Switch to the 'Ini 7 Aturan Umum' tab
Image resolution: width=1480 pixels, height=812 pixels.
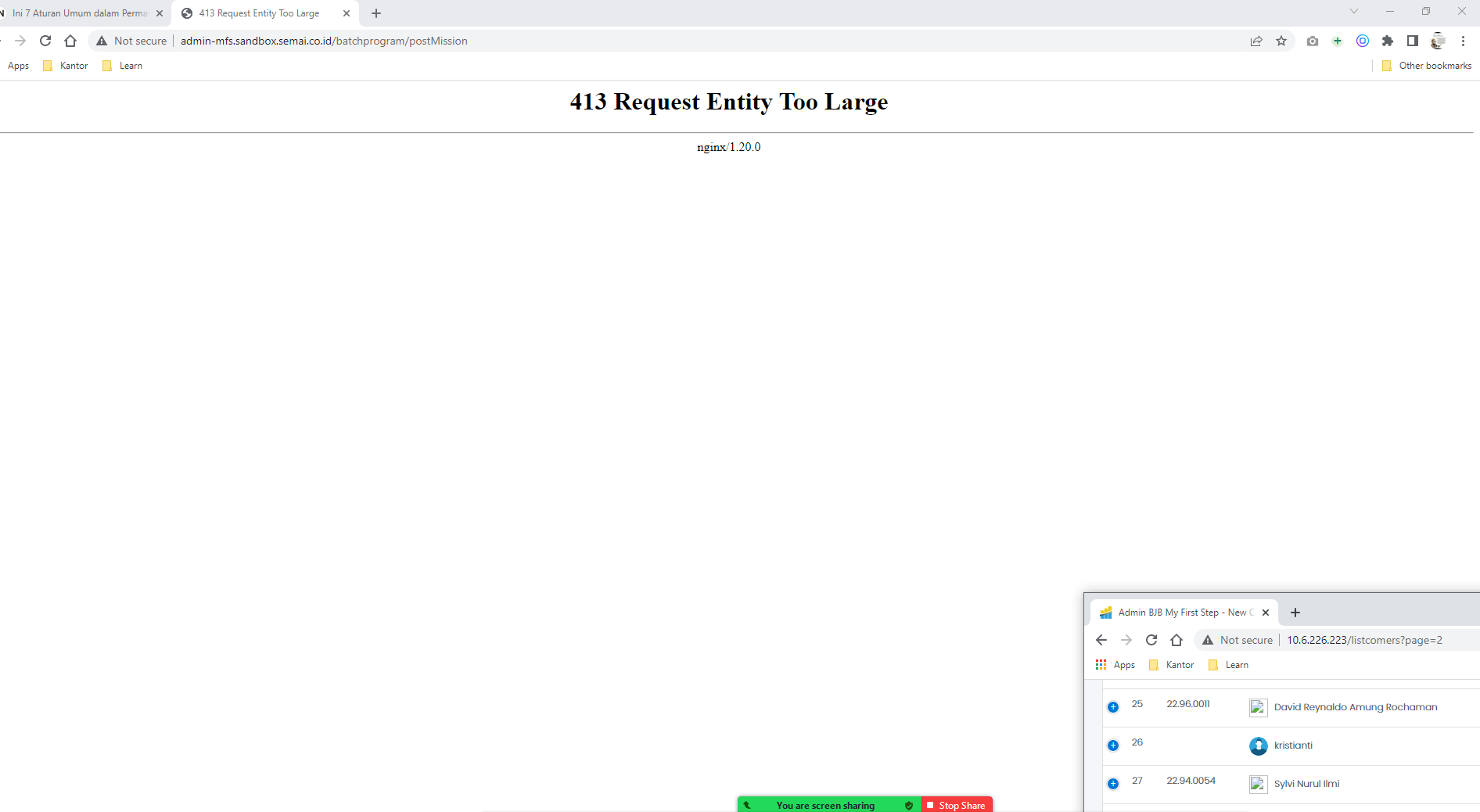tap(78, 13)
